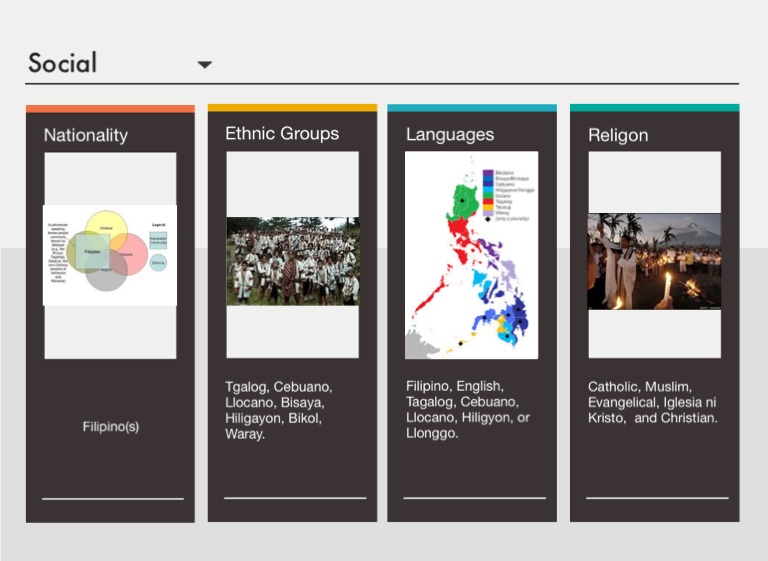Click the Religon card title
This screenshot has height=561, width=768.
(618, 135)
